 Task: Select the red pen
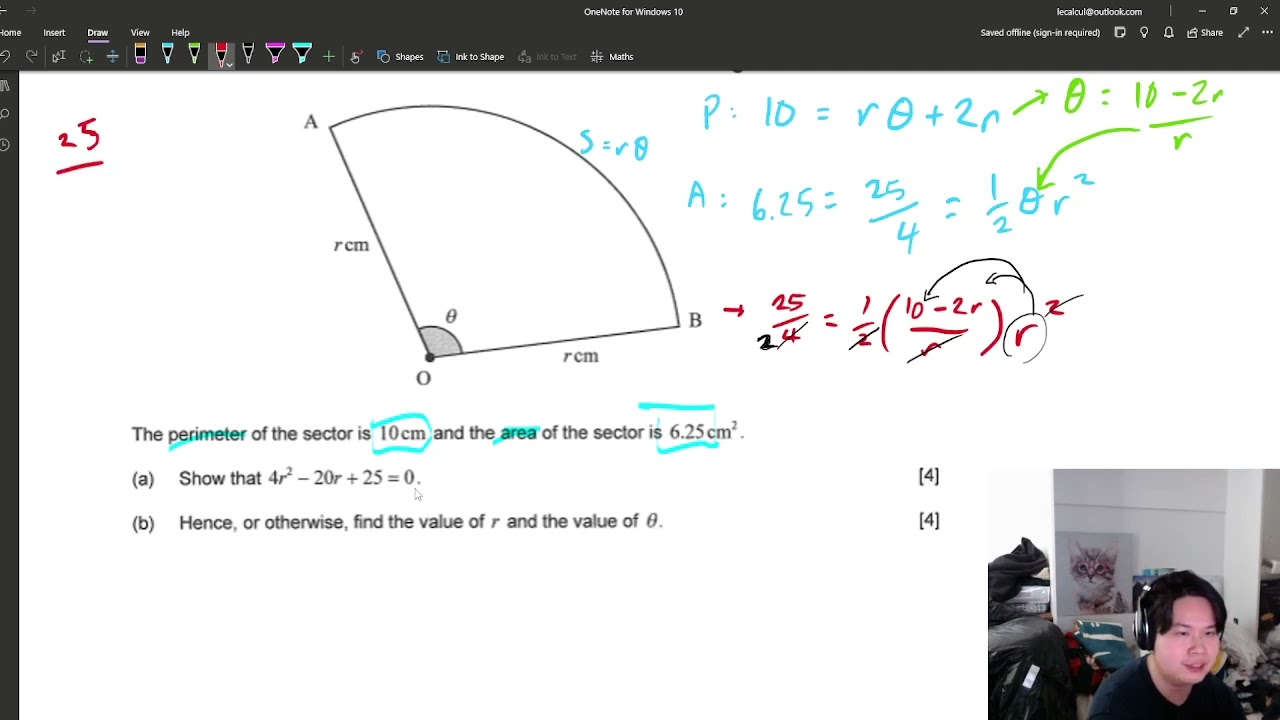[x=220, y=54]
